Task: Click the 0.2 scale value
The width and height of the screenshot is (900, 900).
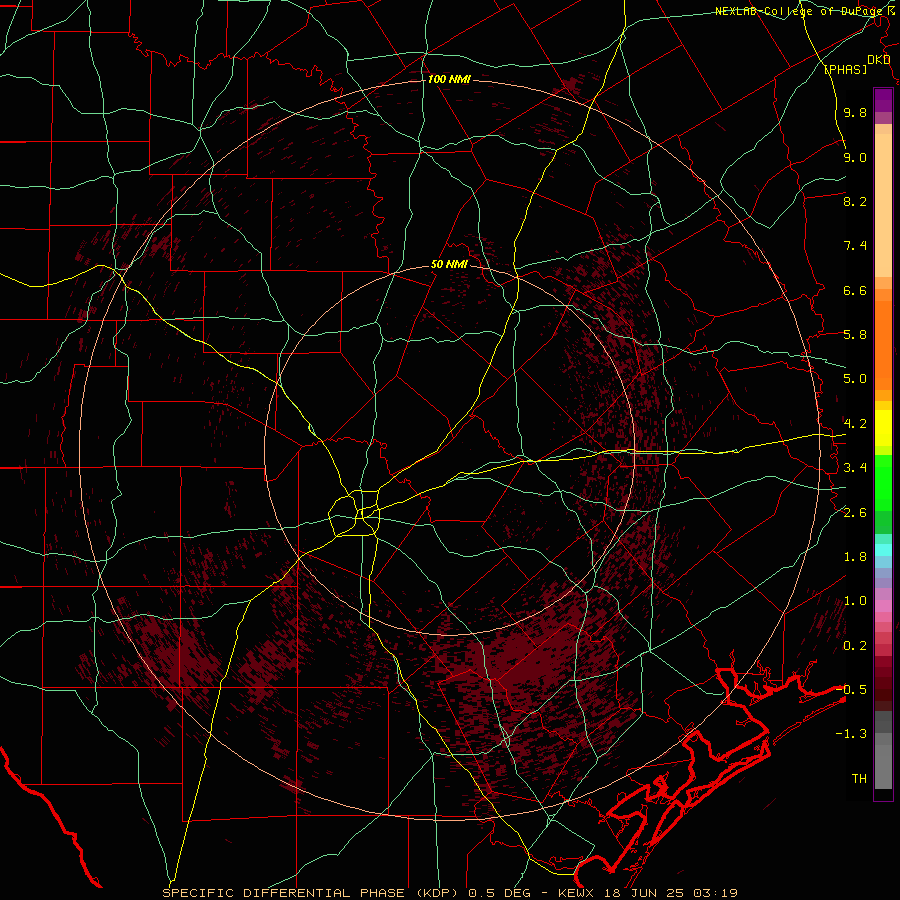Action: [x=855, y=646]
